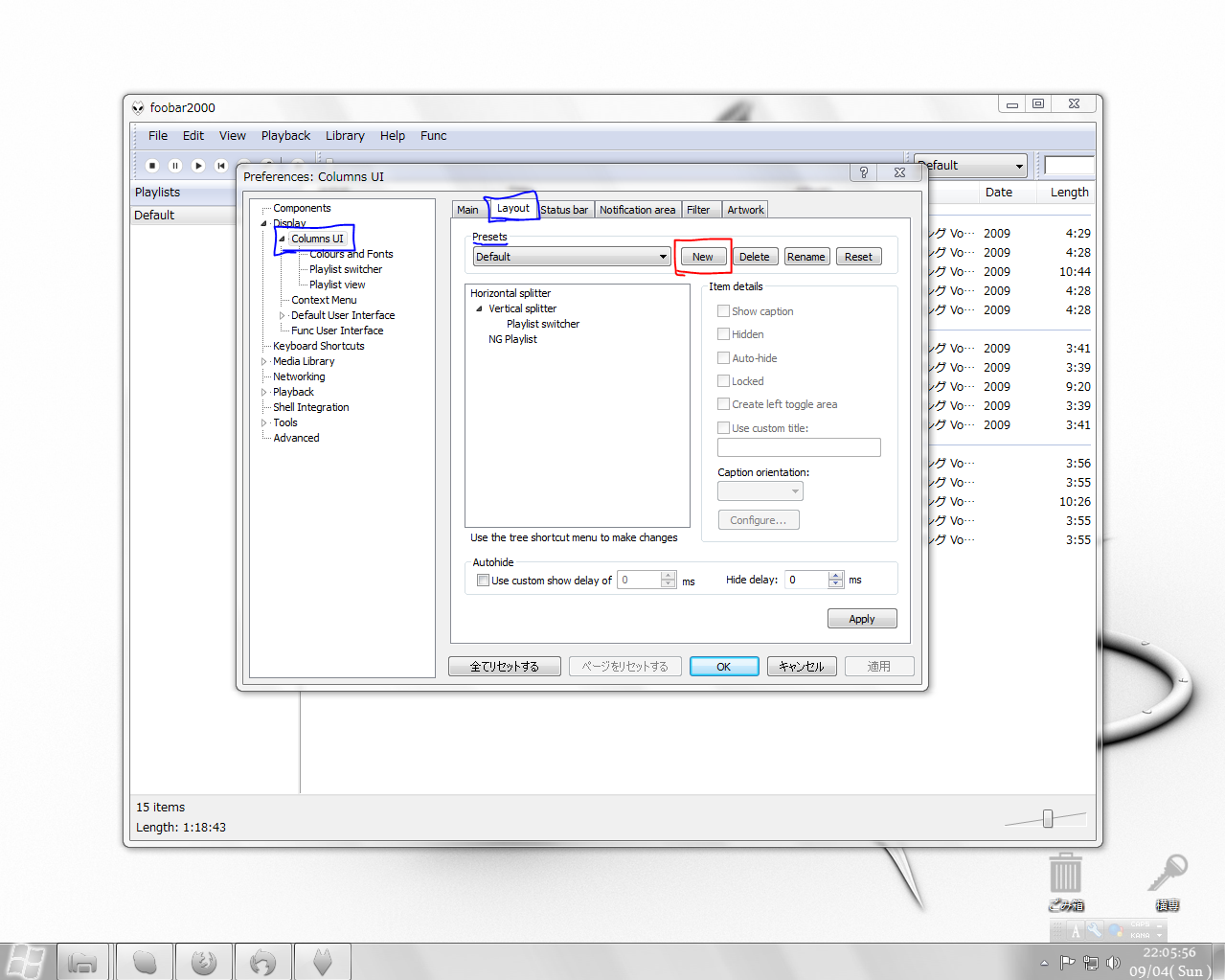Screen dimensions: 1225x980
Task: Open the Presets Default dropdown
Action: point(572,257)
